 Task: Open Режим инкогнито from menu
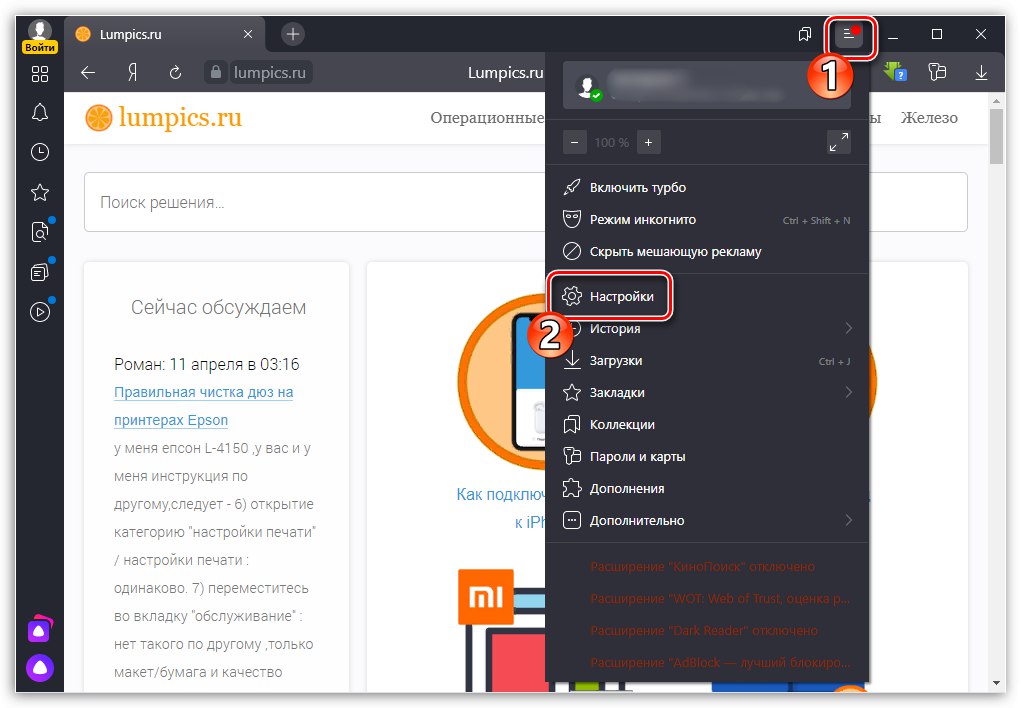pyautogui.click(x=706, y=219)
